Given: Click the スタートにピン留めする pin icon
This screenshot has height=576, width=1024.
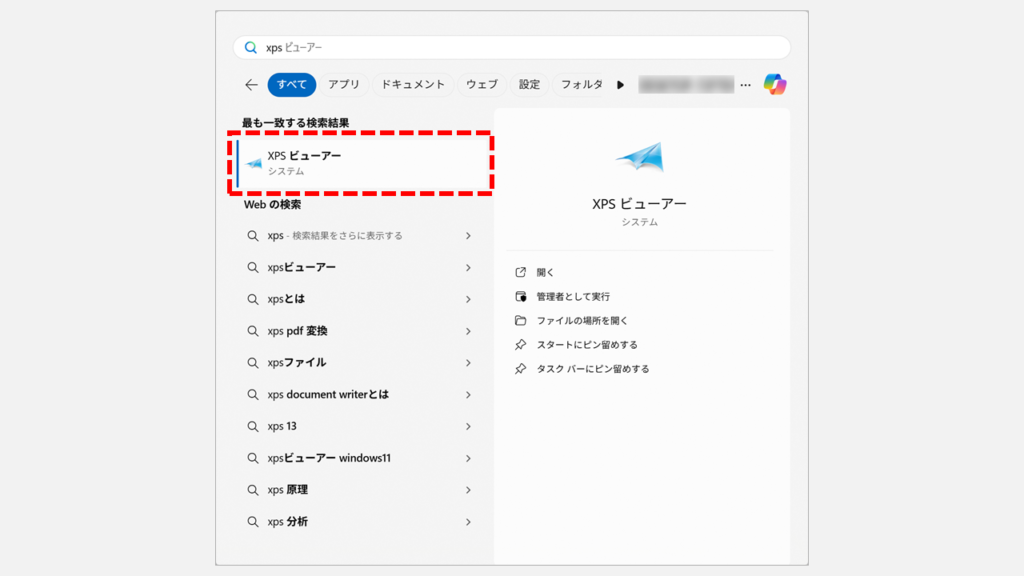Looking at the screenshot, I should [x=520, y=345].
